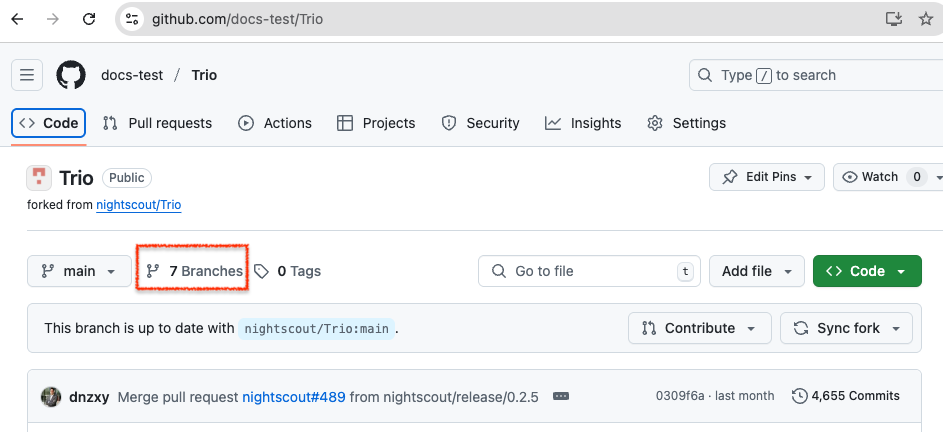Viewport: 943px width, 432px height.
Task: Bookmark page using star icon
Action: tap(925, 19)
